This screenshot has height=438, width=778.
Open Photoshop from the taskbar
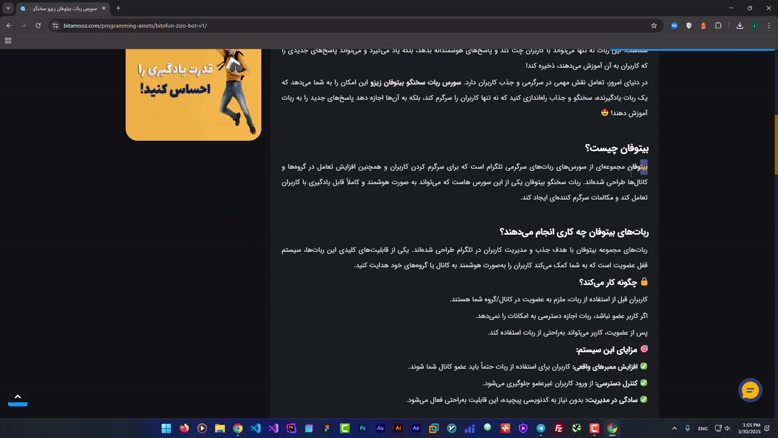(363, 428)
